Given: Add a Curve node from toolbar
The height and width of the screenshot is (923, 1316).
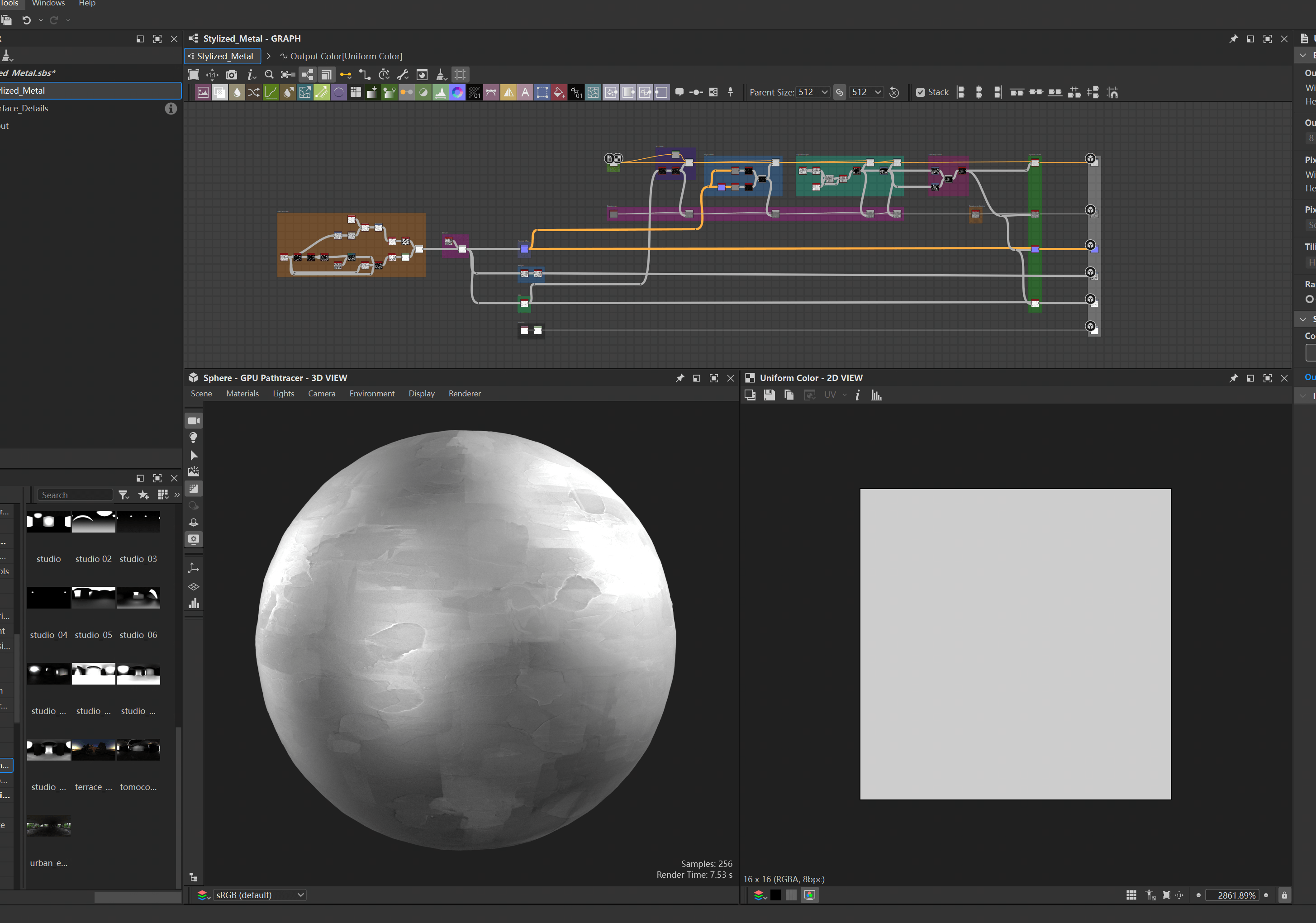Looking at the screenshot, I should pyautogui.click(x=271, y=92).
